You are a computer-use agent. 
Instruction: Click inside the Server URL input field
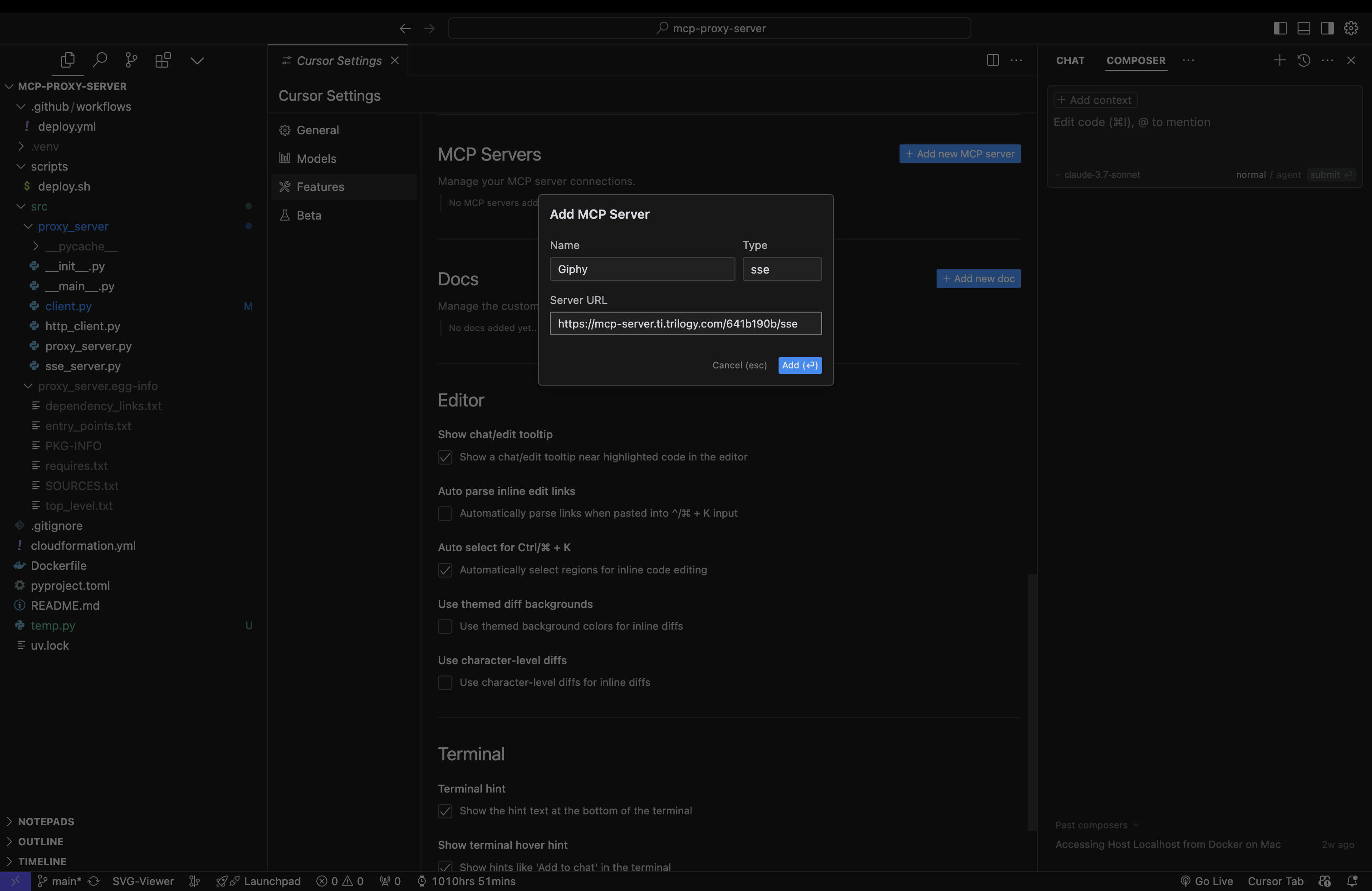tap(686, 323)
